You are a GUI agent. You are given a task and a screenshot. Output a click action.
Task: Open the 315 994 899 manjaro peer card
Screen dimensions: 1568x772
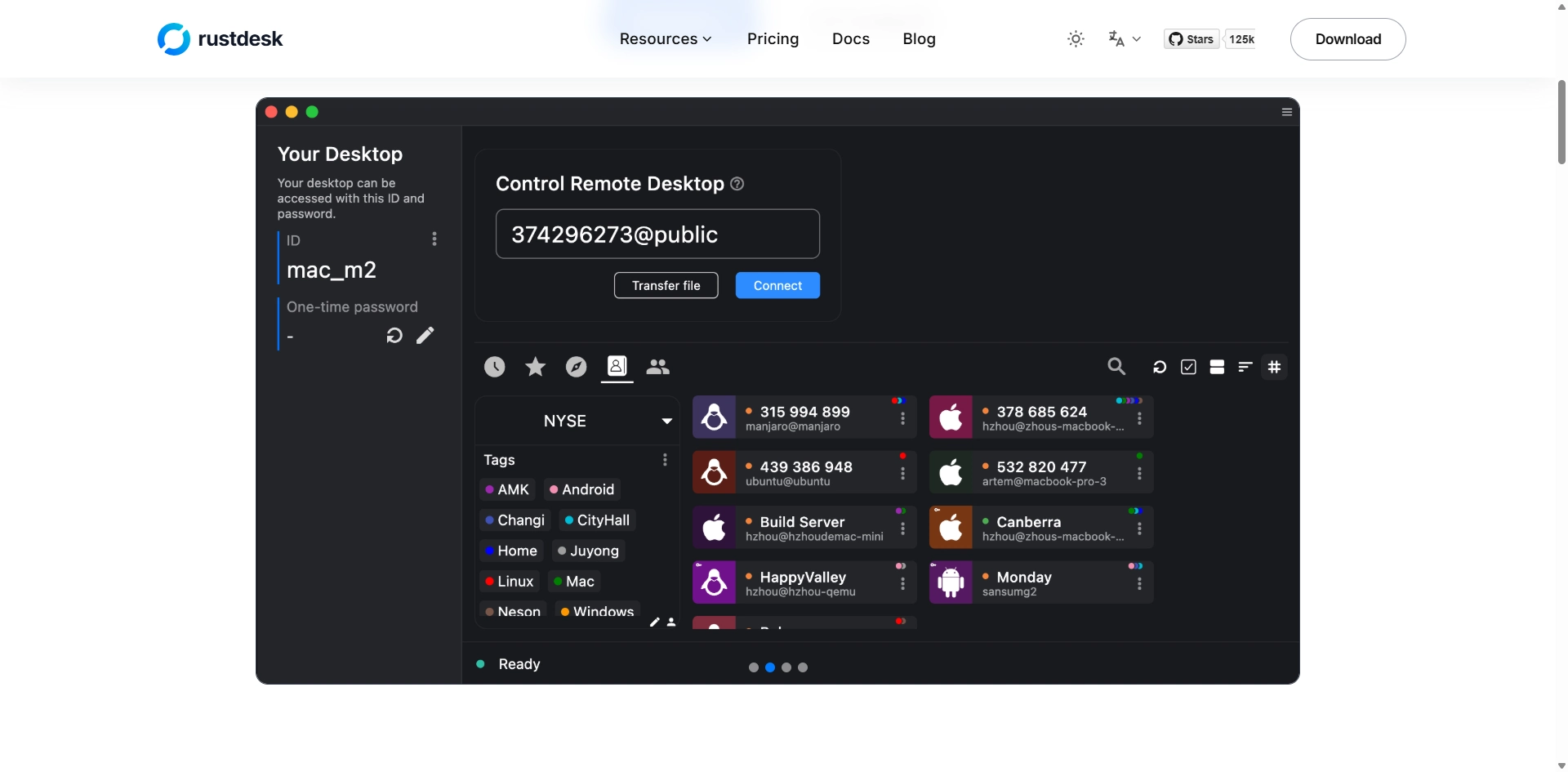[804, 417]
